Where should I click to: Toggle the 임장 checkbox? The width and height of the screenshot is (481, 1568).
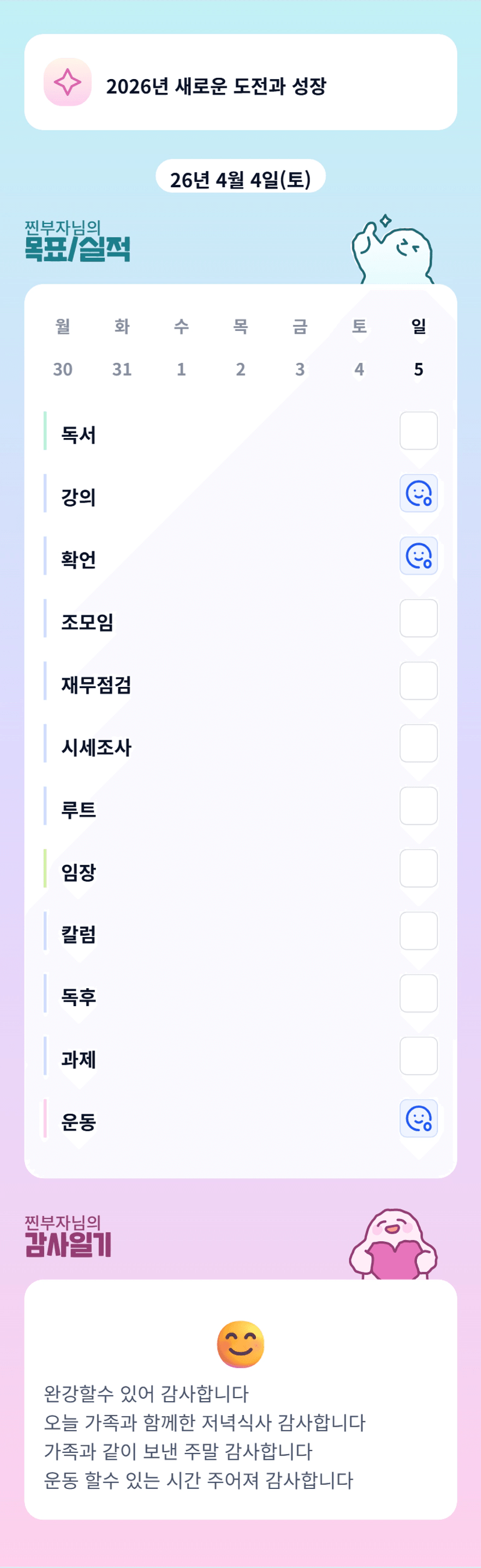(418, 868)
